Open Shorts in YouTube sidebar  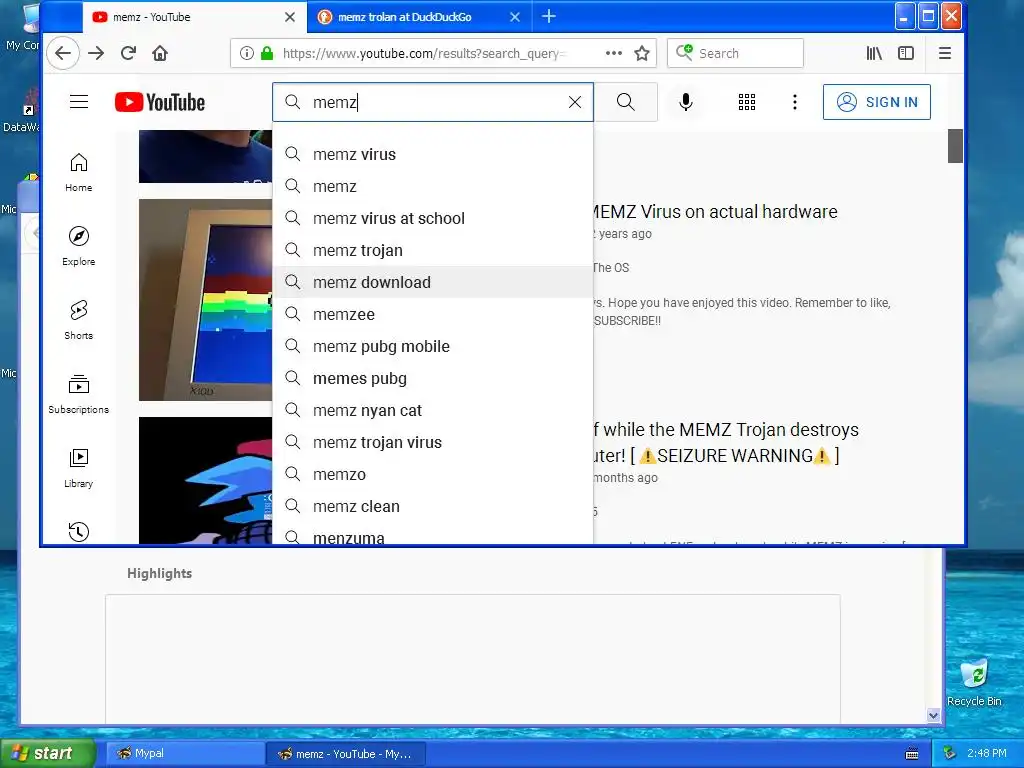coord(78,320)
